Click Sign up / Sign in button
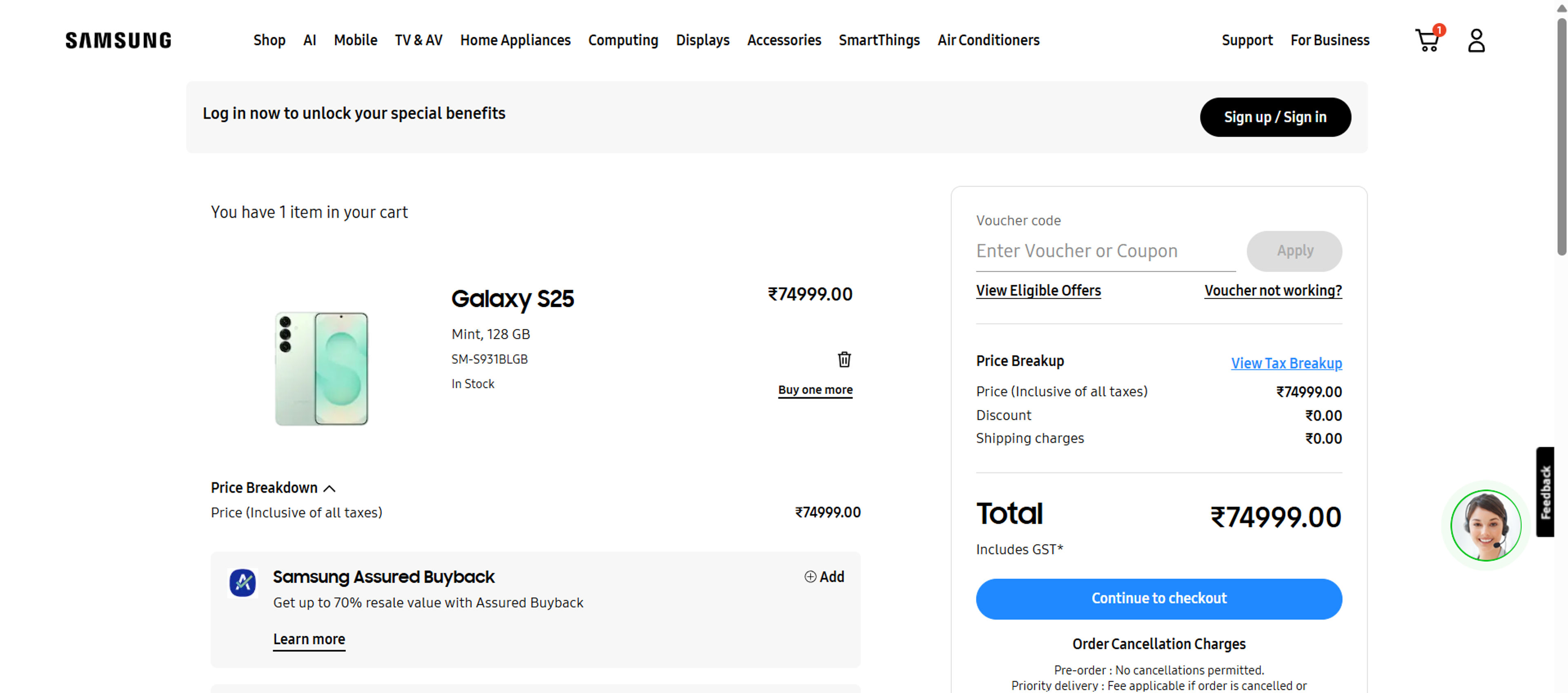 point(1274,117)
